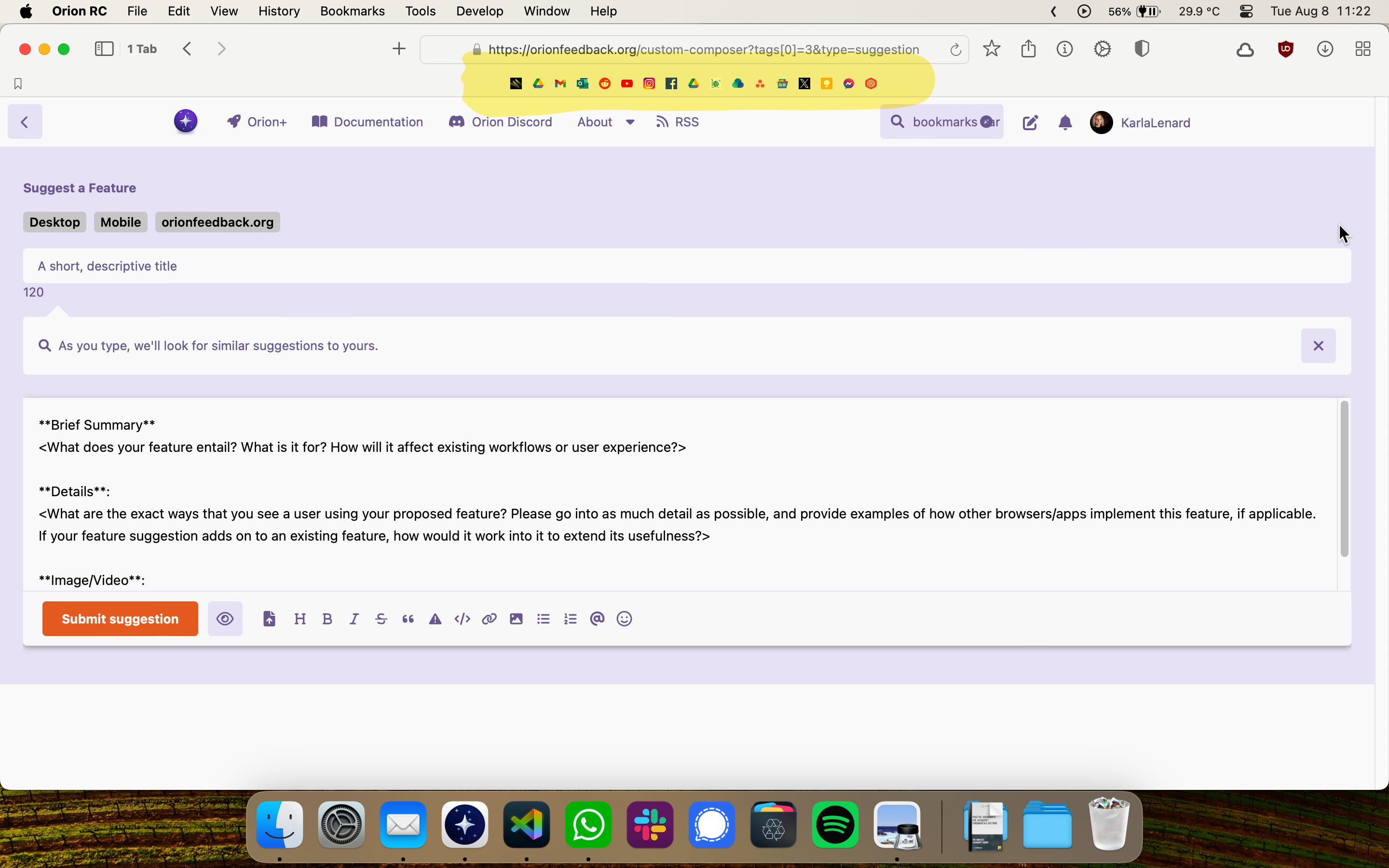Click the Italic formatting icon
This screenshot has height=868, width=1389.
tap(354, 619)
